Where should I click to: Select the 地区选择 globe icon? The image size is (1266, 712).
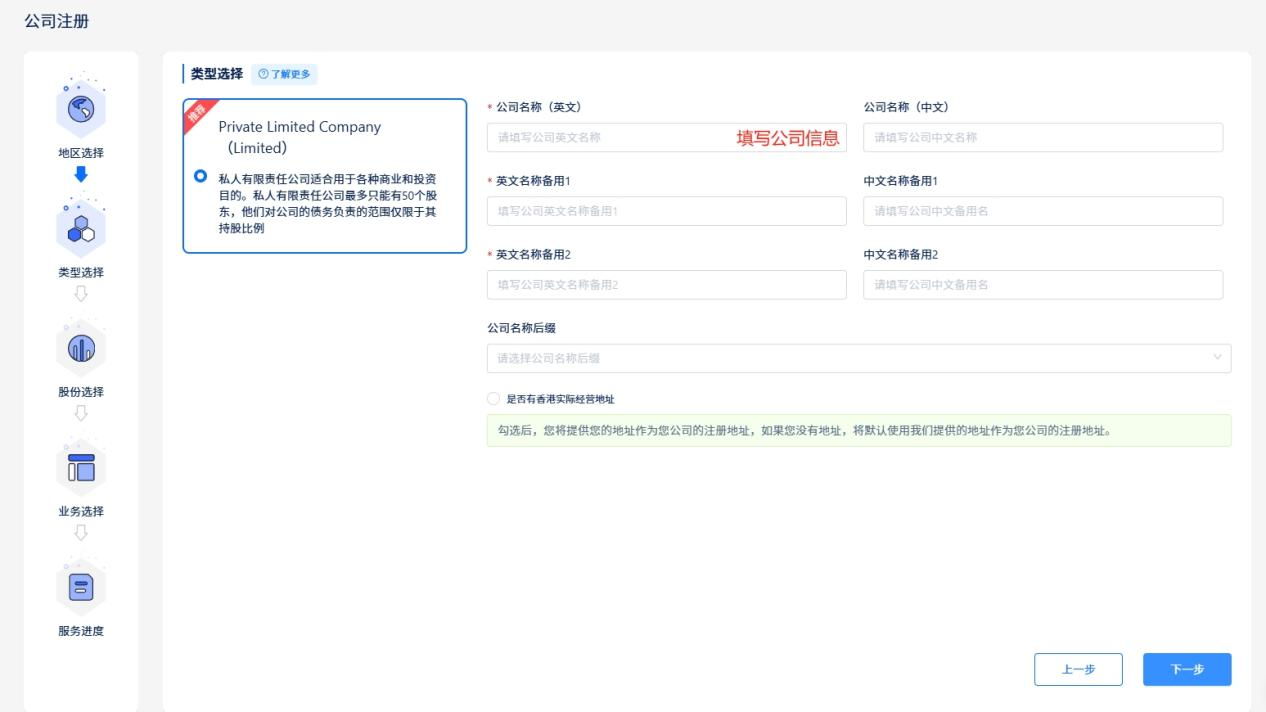tap(82, 110)
